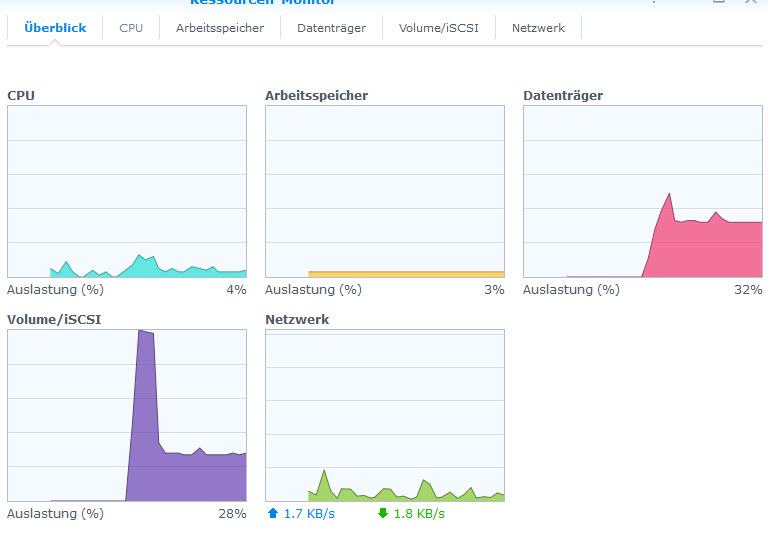Click the Netzwerk panel heading
The height and width of the screenshot is (537, 768).
click(297, 319)
